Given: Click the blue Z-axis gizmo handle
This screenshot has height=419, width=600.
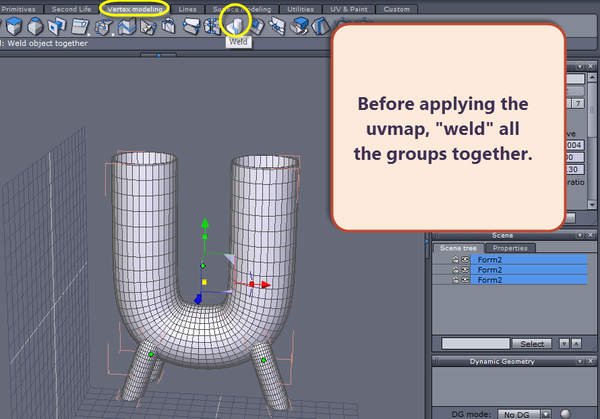Looking at the screenshot, I should [198, 299].
